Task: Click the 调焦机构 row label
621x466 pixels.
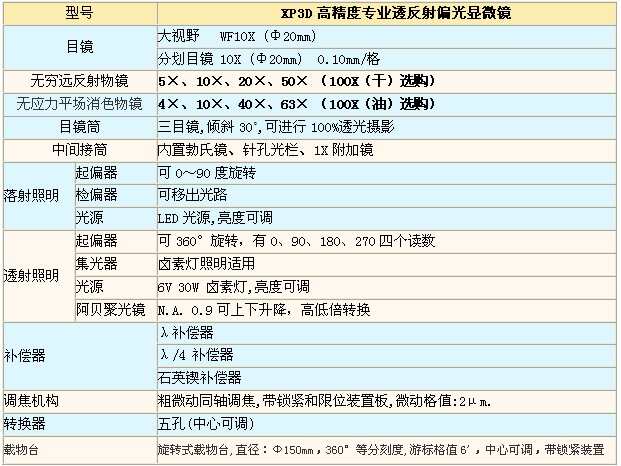Action: [78, 400]
